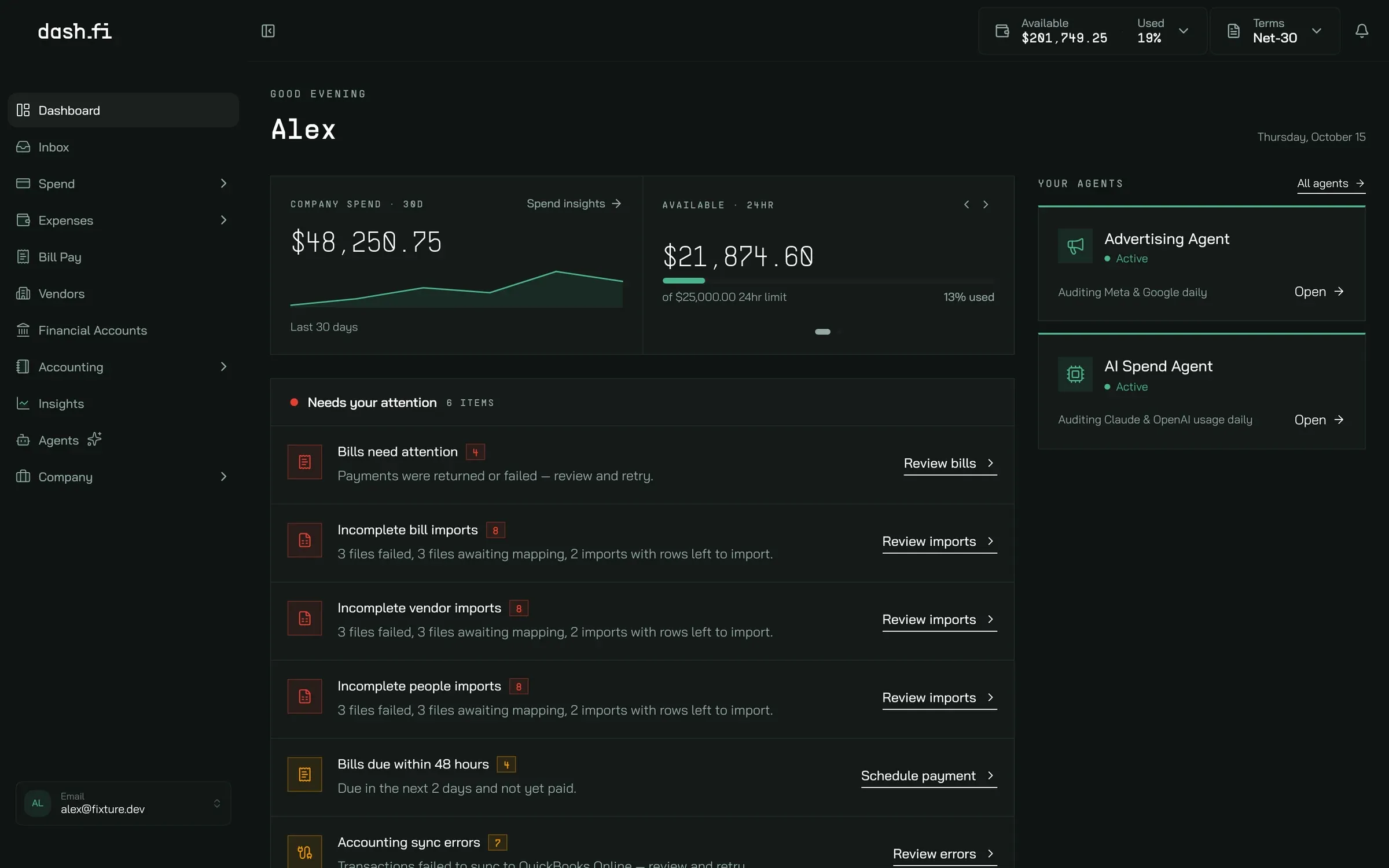Click the Incomplete people imports file icon
The height and width of the screenshot is (868, 1389).
point(304,696)
